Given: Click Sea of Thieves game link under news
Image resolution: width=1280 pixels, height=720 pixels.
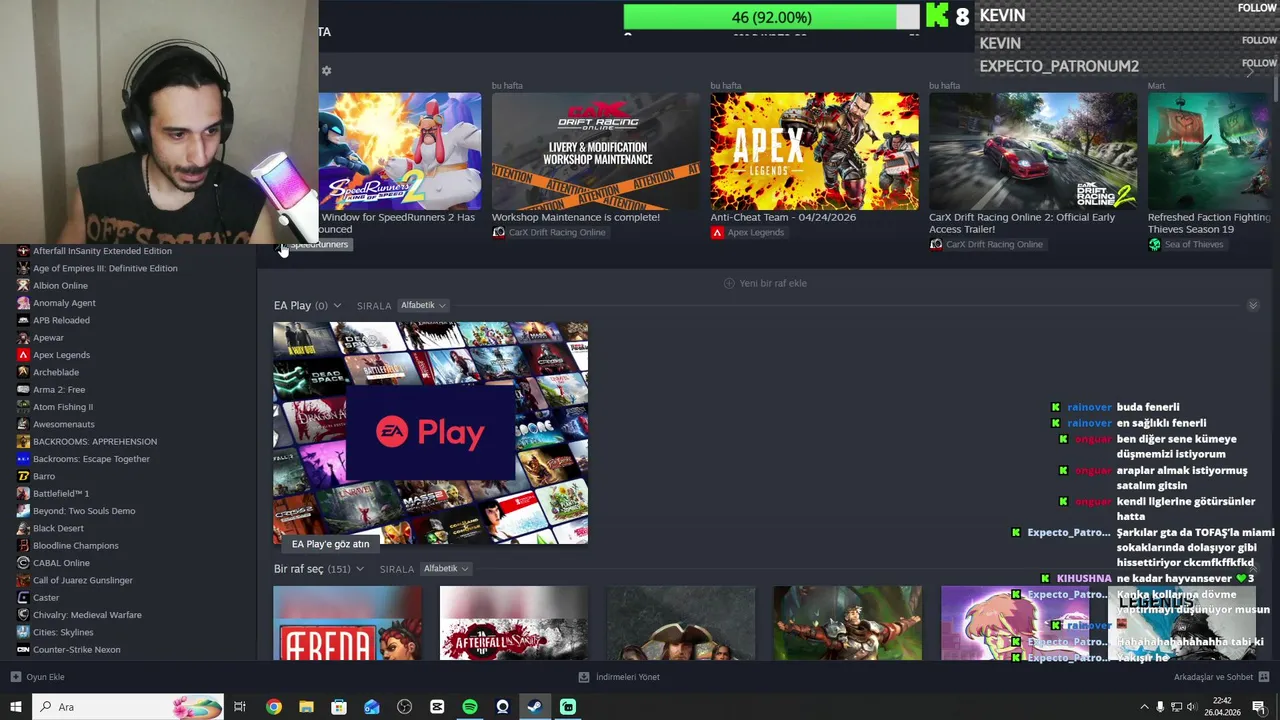Looking at the screenshot, I should click(1193, 244).
